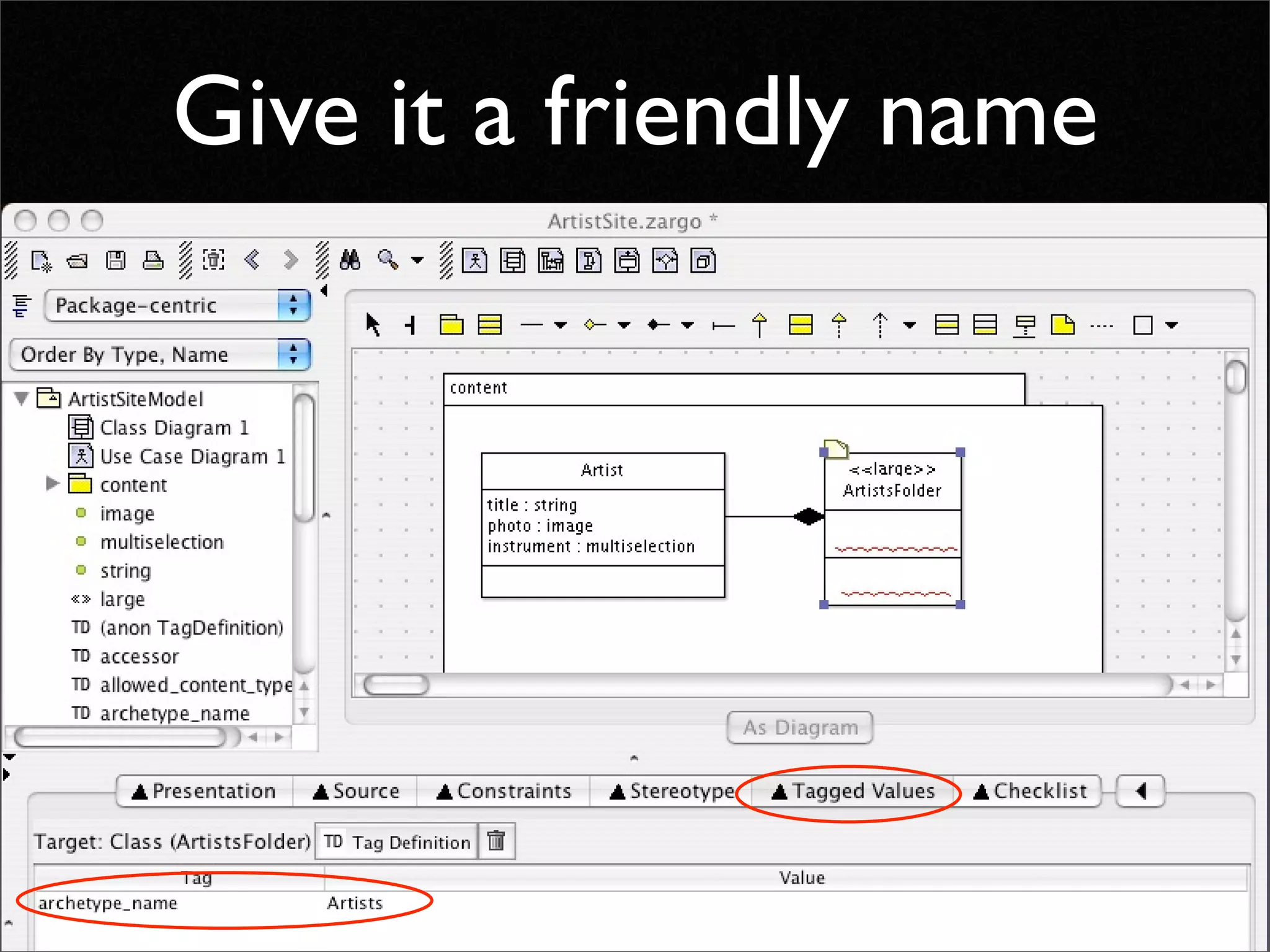
Task: Click the zoom magnifier icon
Action: (x=388, y=260)
